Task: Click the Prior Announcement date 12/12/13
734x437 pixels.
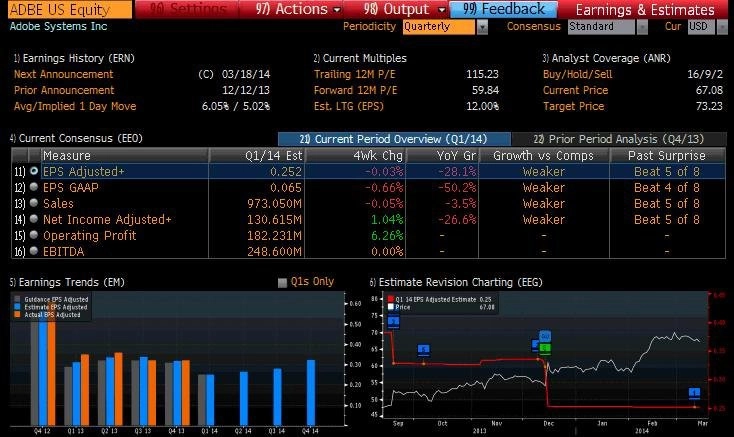Action: [x=246, y=90]
